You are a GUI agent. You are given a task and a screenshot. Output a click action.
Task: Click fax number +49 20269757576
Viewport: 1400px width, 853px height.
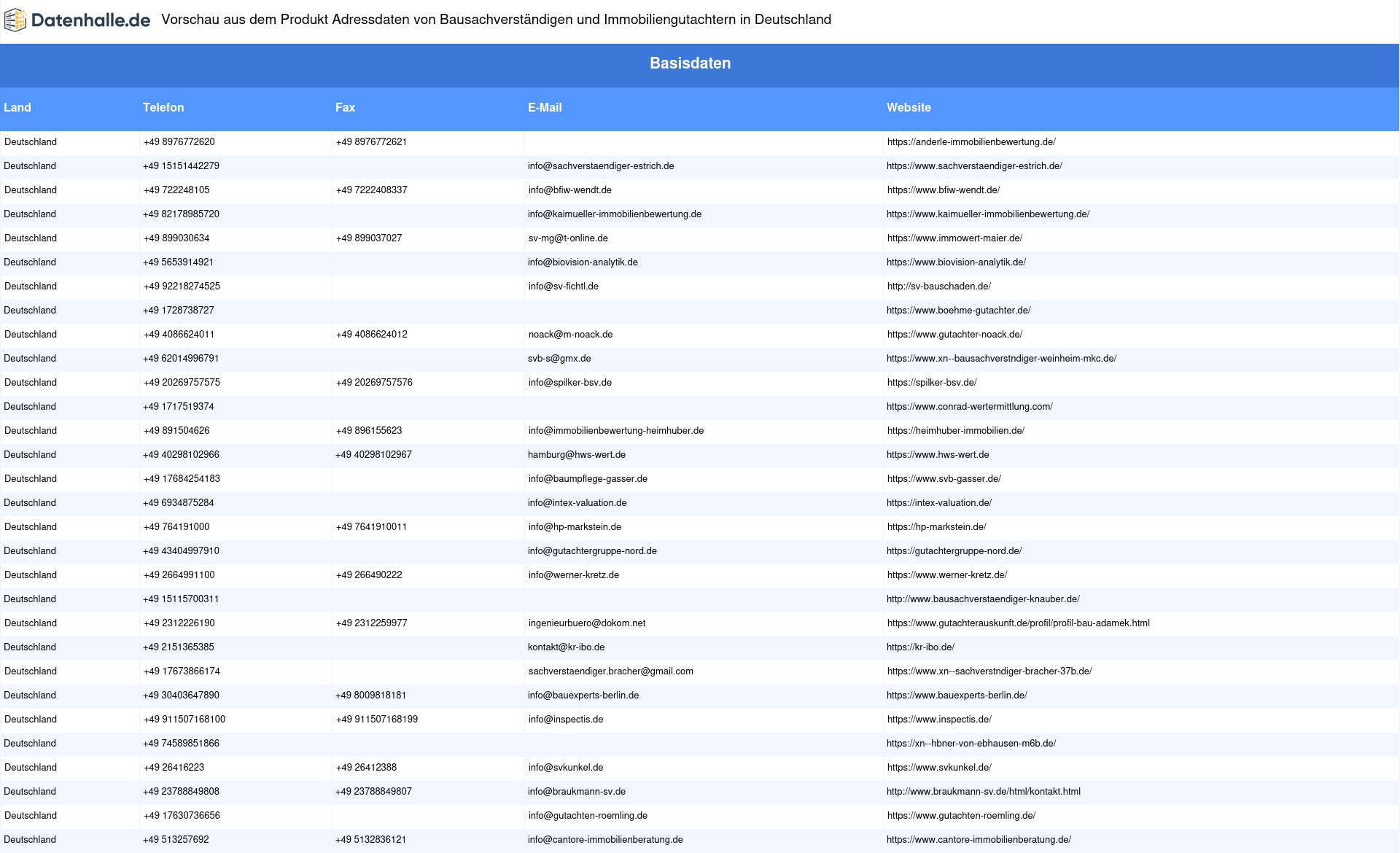coord(374,383)
